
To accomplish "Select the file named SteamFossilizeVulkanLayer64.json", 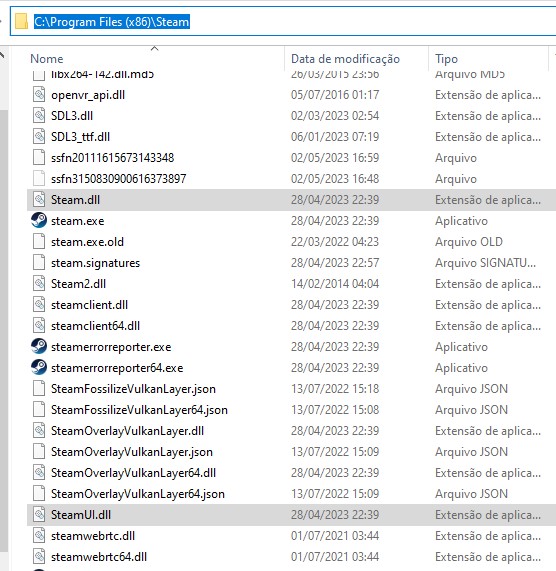I will (x=139, y=410).
